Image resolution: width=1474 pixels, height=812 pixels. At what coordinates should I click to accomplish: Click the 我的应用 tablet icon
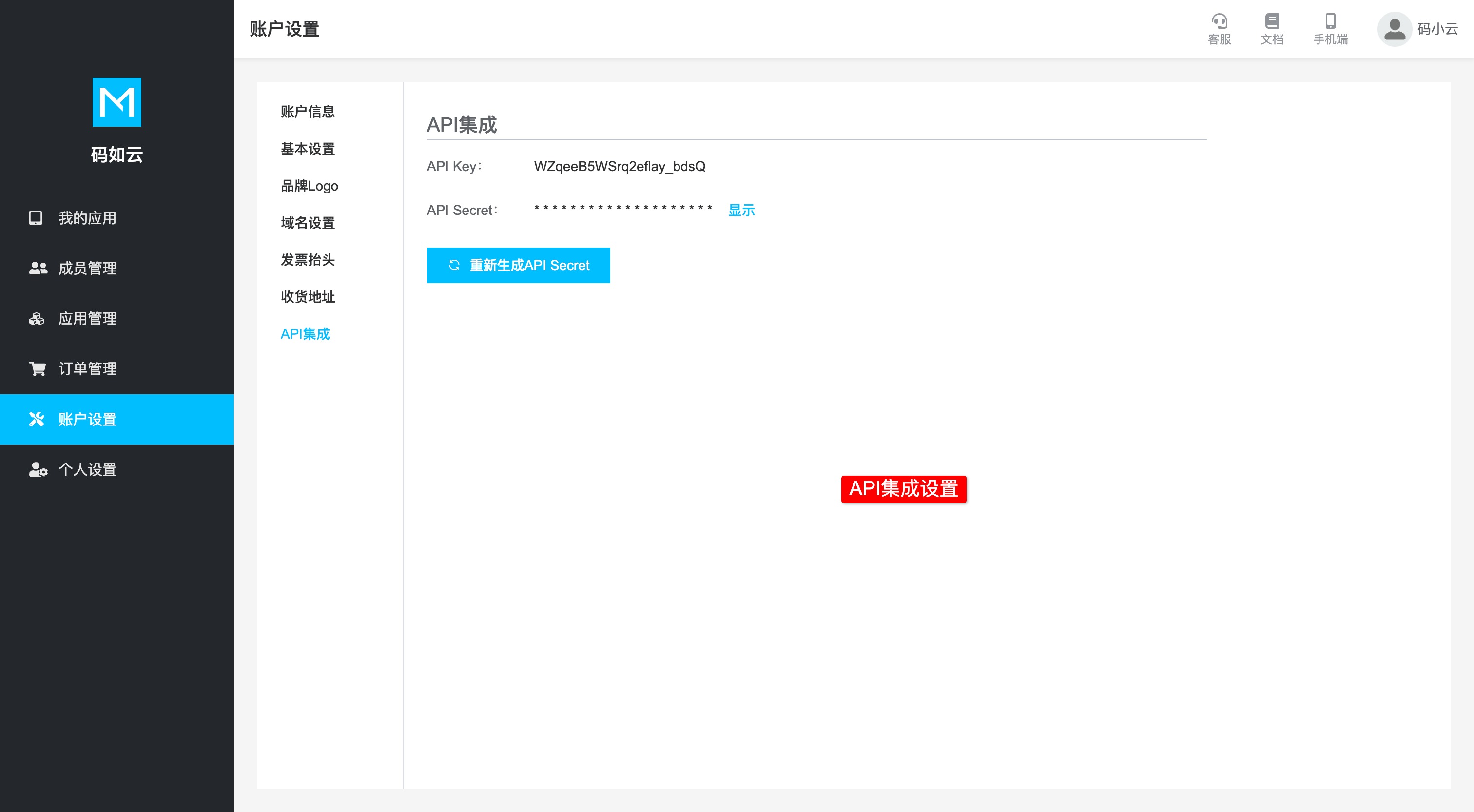click(x=36, y=218)
